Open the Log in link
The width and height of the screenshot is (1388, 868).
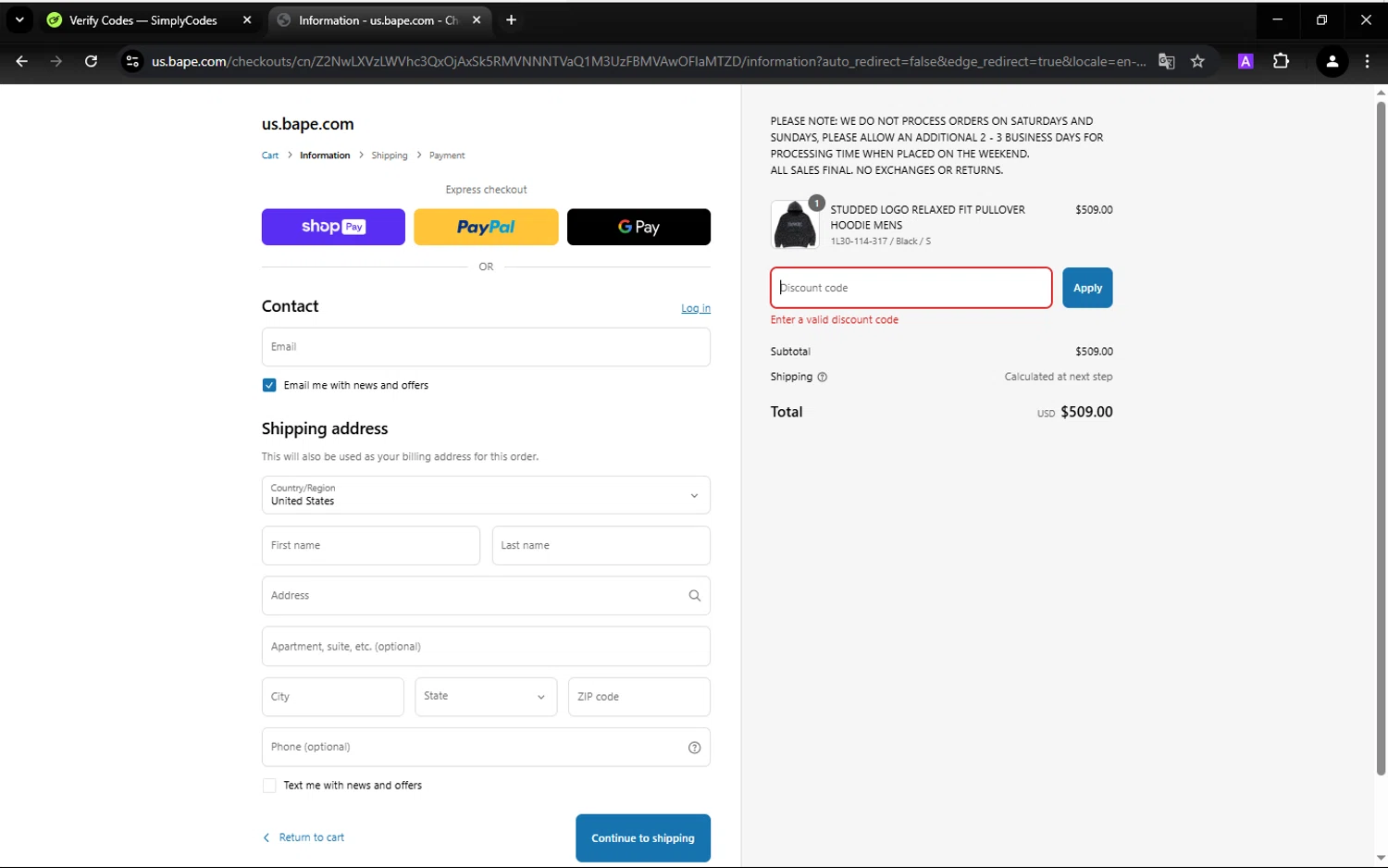coord(696,308)
